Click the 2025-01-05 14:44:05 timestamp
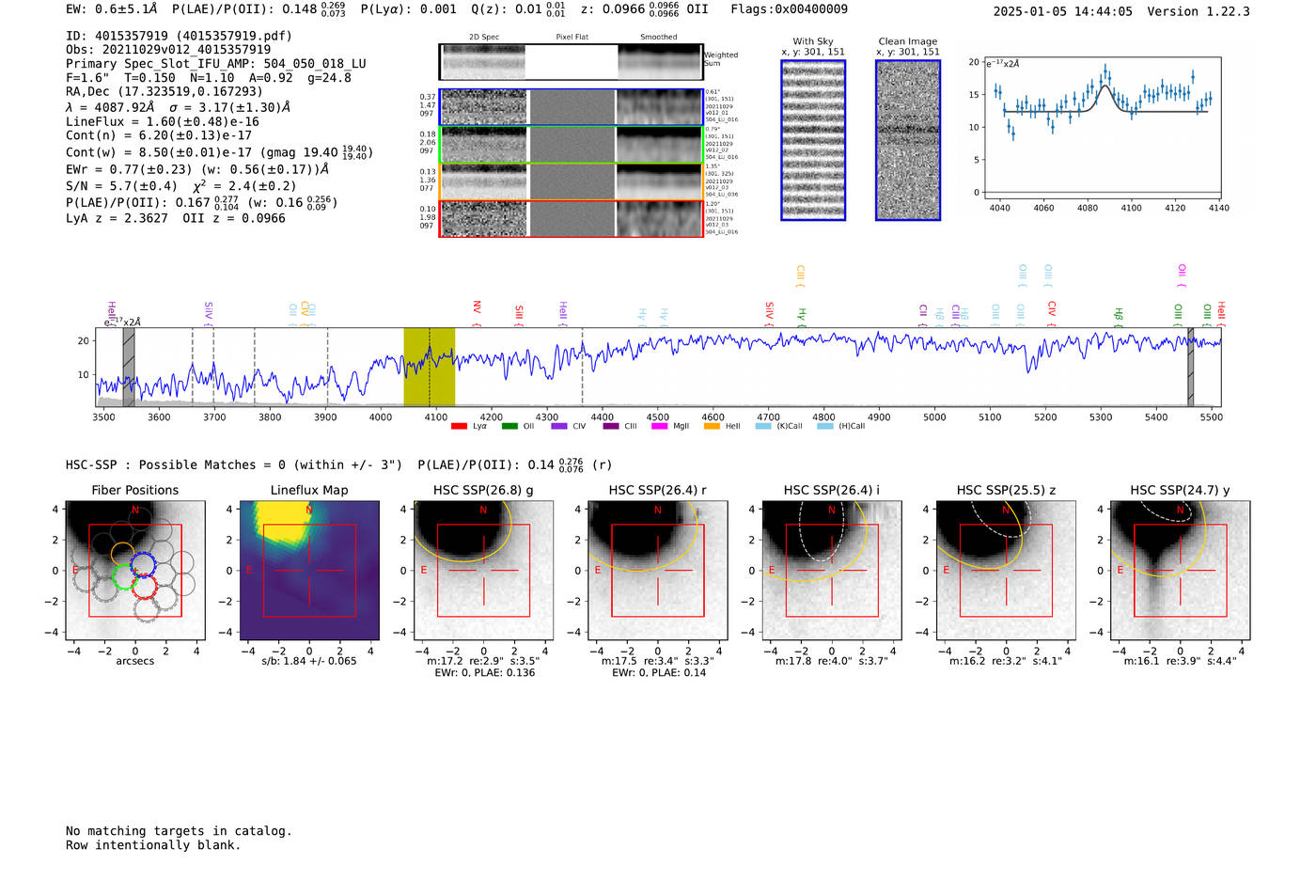 pyautogui.click(x=1062, y=11)
